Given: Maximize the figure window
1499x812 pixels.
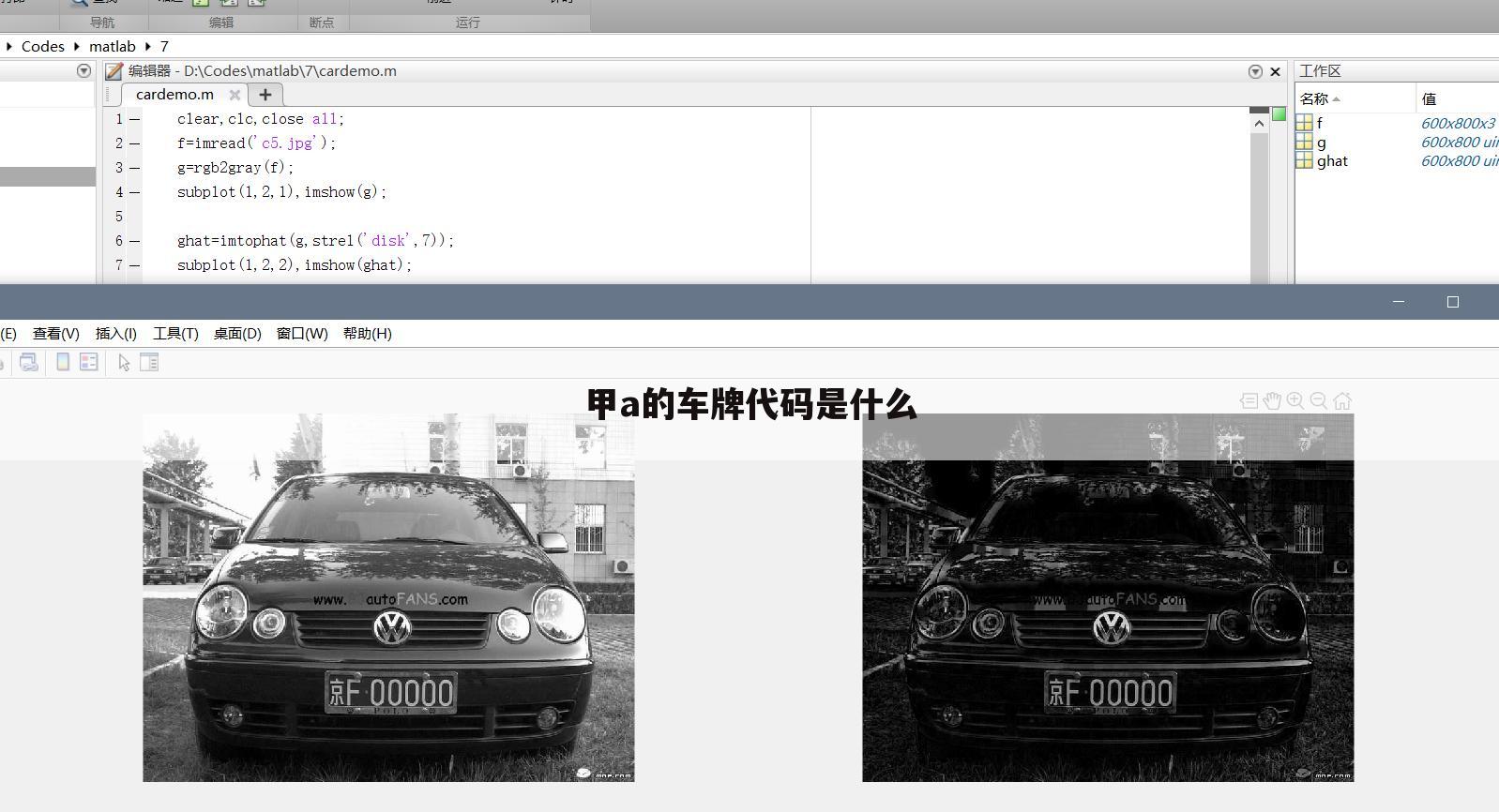Looking at the screenshot, I should click(x=1453, y=302).
